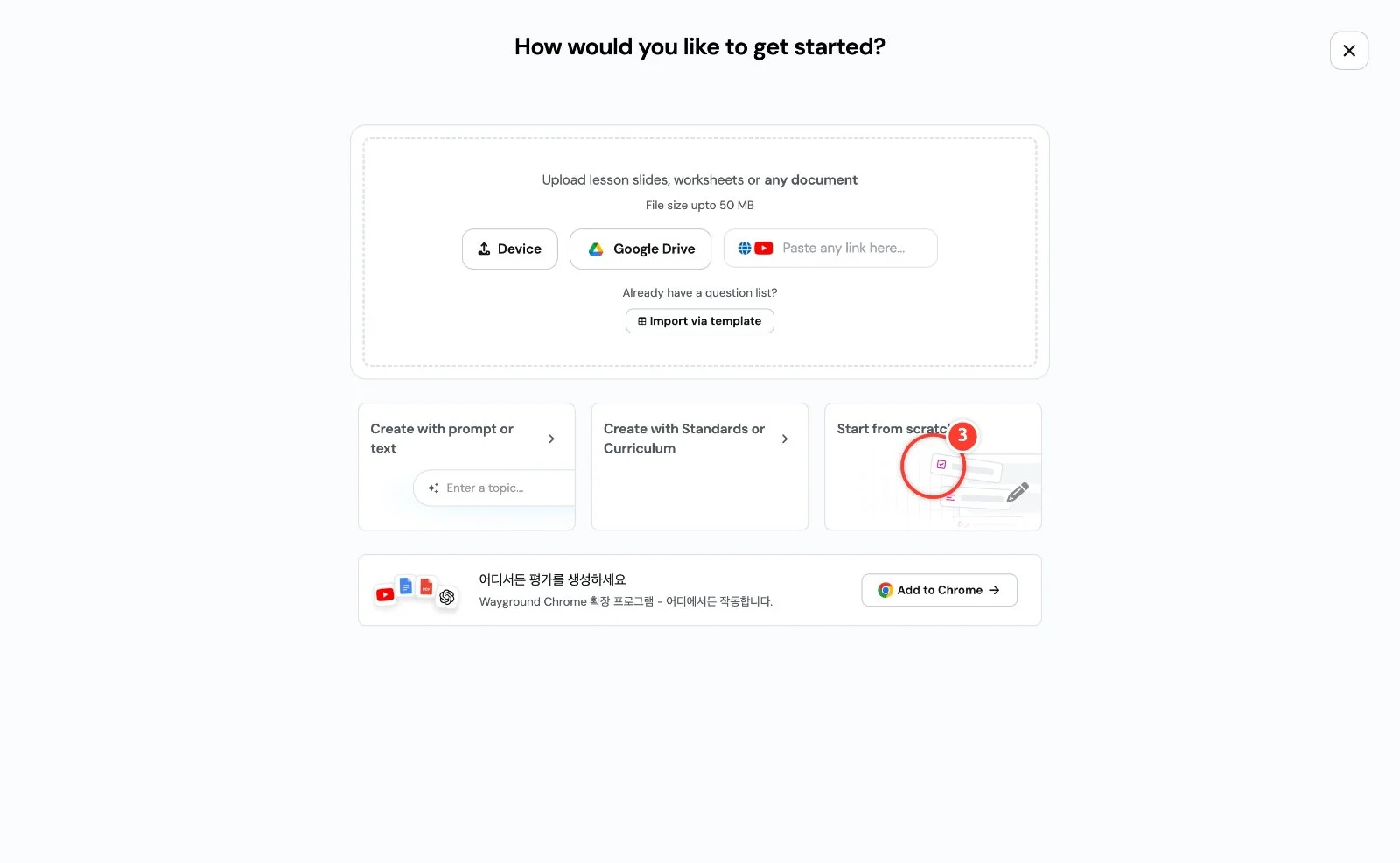Click the Import via template table icon
This screenshot has height=863, width=1400.
[642, 321]
